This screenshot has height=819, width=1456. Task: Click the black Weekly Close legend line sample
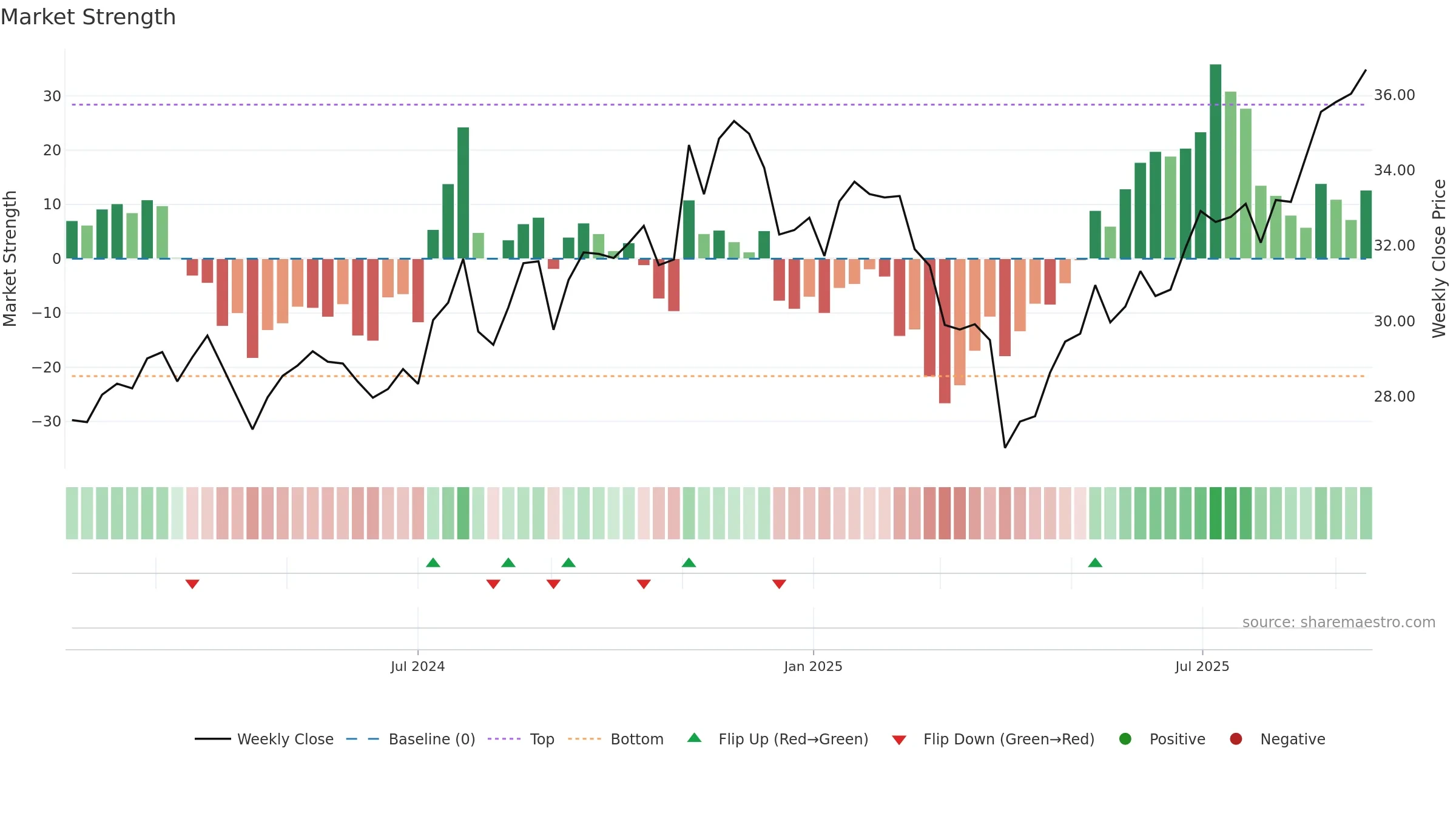pyautogui.click(x=212, y=739)
